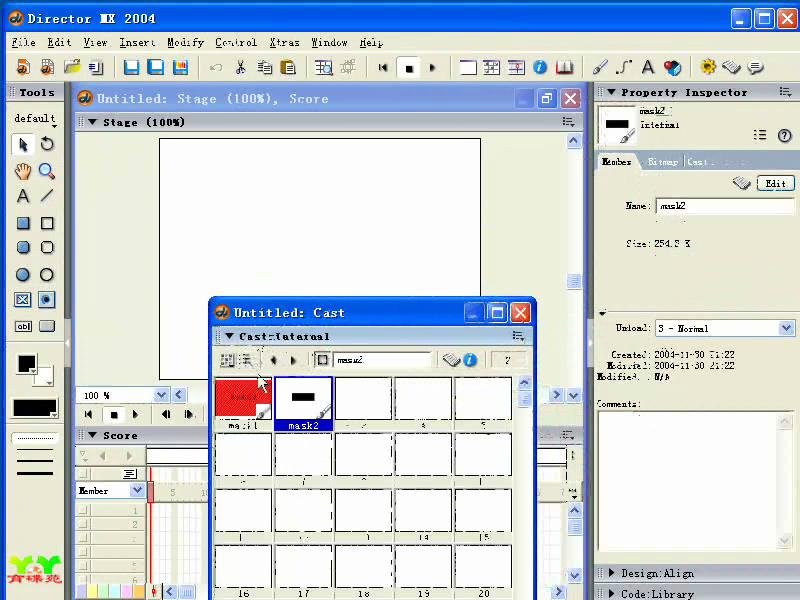The image size is (800, 600).
Task: Open the Text window A icon
Action: [648, 67]
